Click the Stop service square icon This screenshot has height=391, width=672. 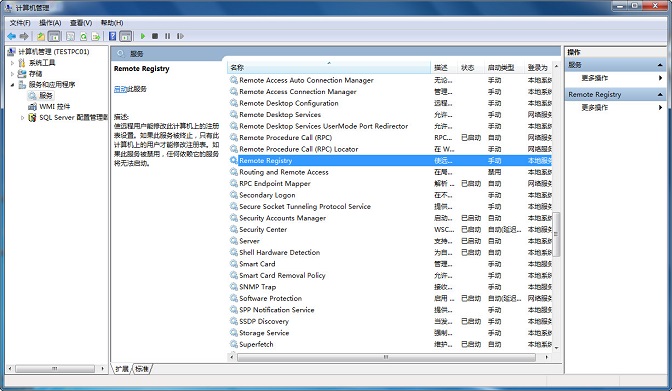[x=155, y=36]
